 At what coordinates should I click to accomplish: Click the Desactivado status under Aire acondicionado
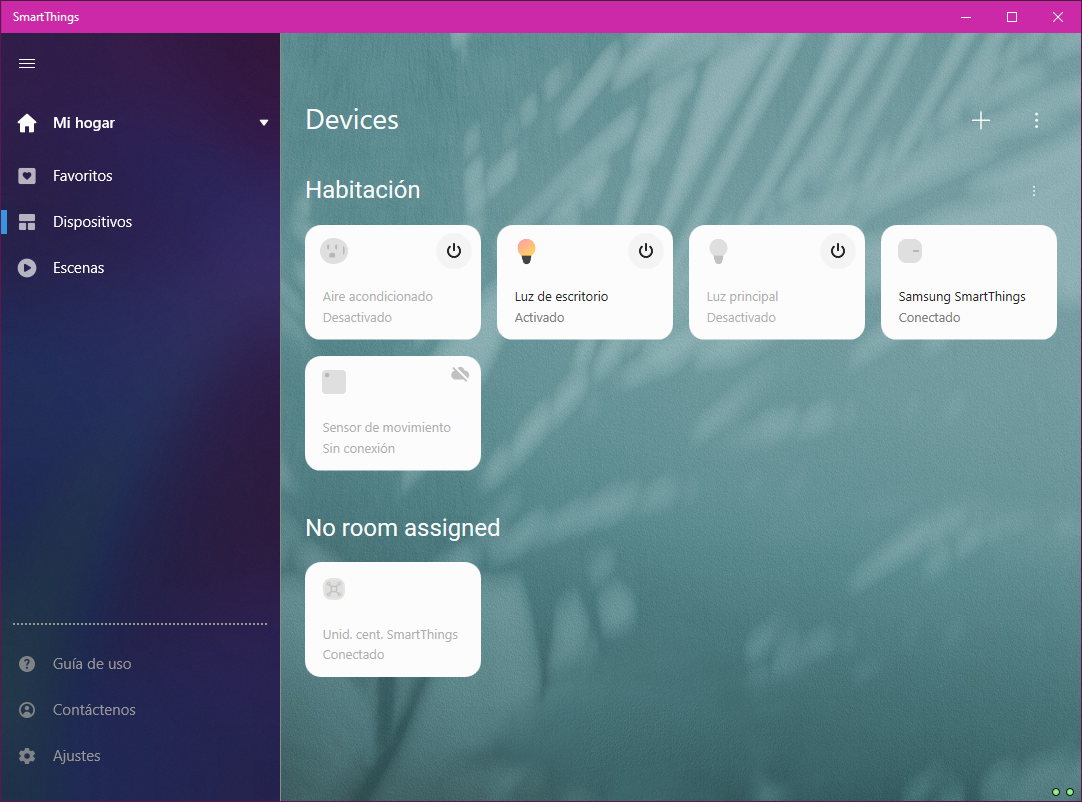[x=357, y=317]
